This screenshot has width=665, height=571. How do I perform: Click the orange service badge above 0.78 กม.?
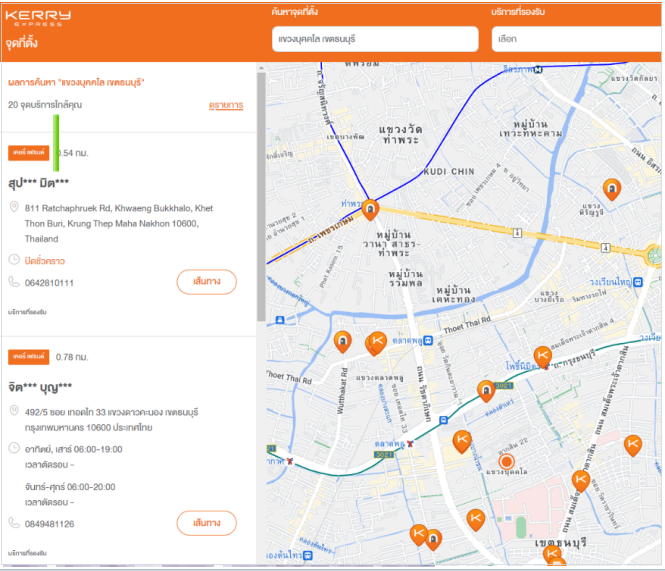coord(28,357)
